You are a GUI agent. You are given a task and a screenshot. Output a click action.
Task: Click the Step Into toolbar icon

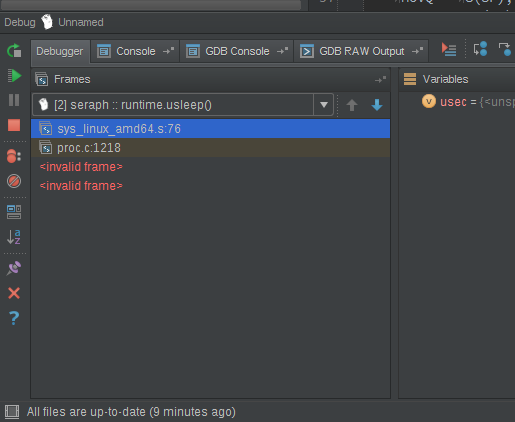[x=505, y=49]
